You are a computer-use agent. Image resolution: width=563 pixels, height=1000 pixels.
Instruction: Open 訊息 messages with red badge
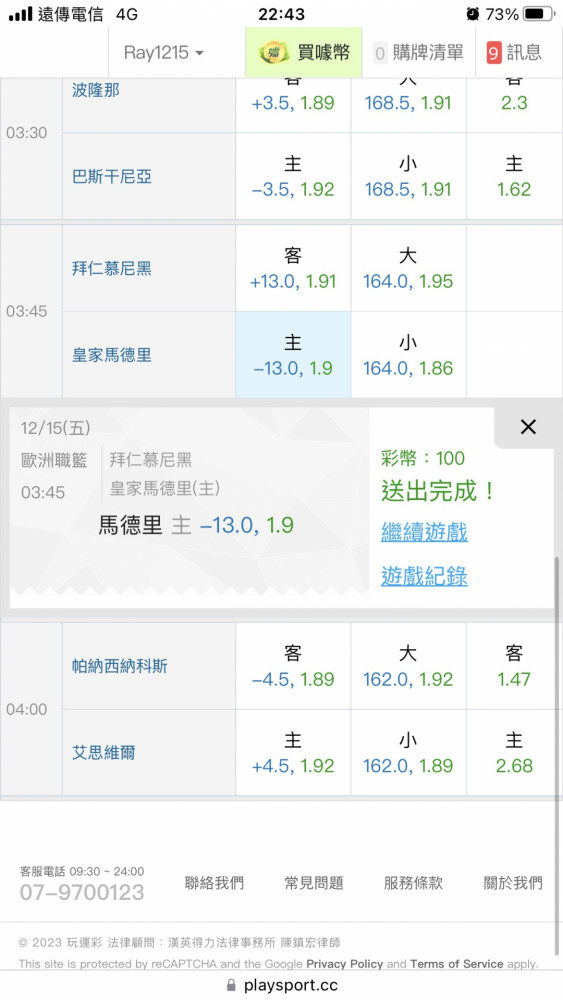coord(515,52)
